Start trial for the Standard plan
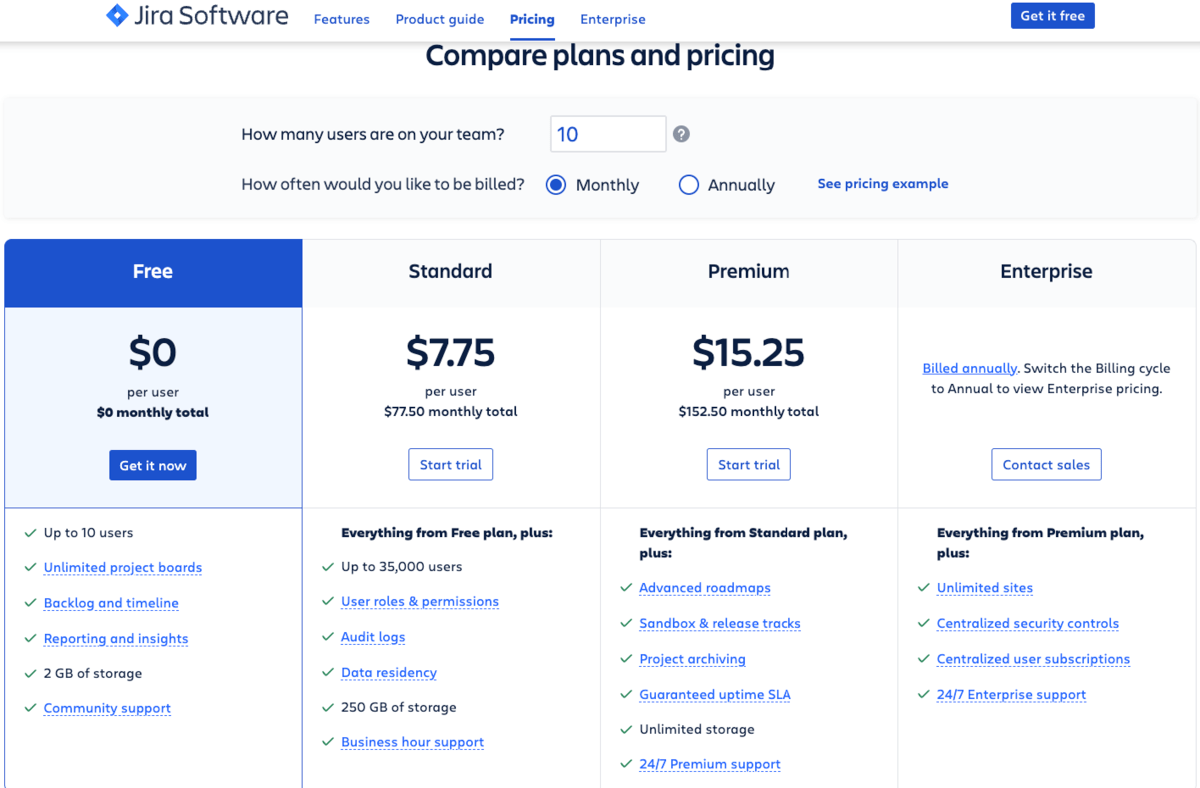This screenshot has height=788, width=1200. click(x=450, y=465)
